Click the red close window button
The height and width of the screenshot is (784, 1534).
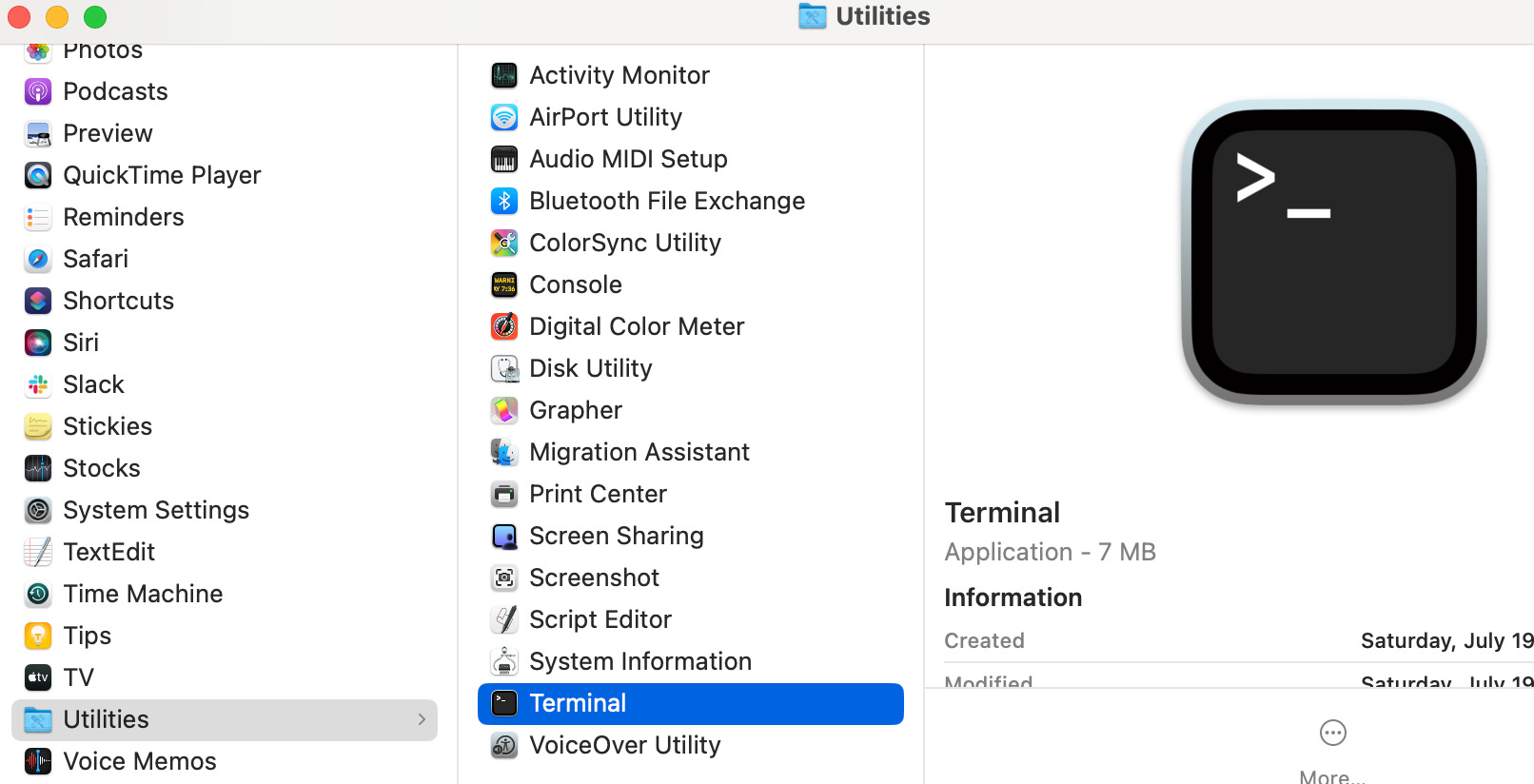click(x=19, y=17)
